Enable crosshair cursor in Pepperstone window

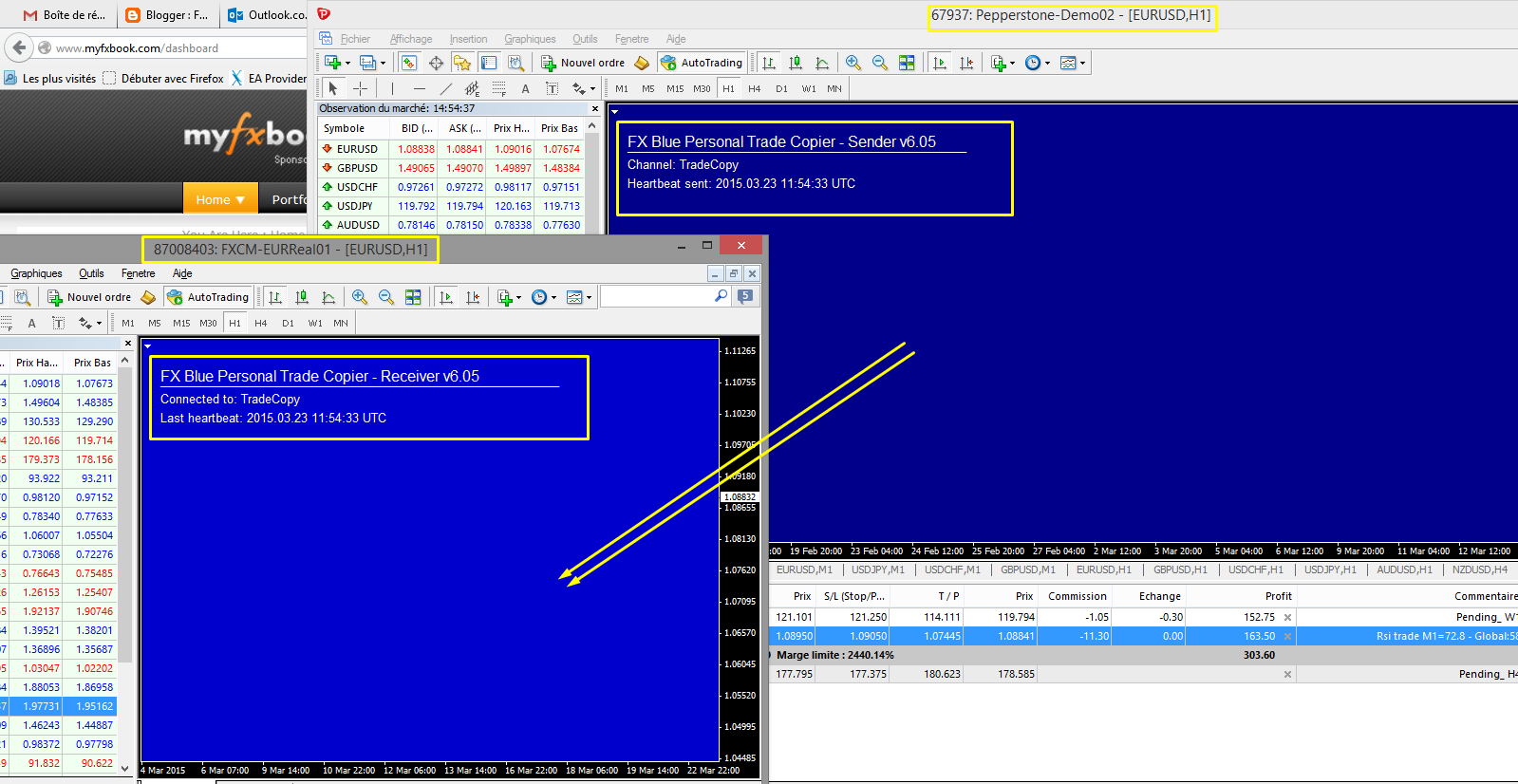361,88
